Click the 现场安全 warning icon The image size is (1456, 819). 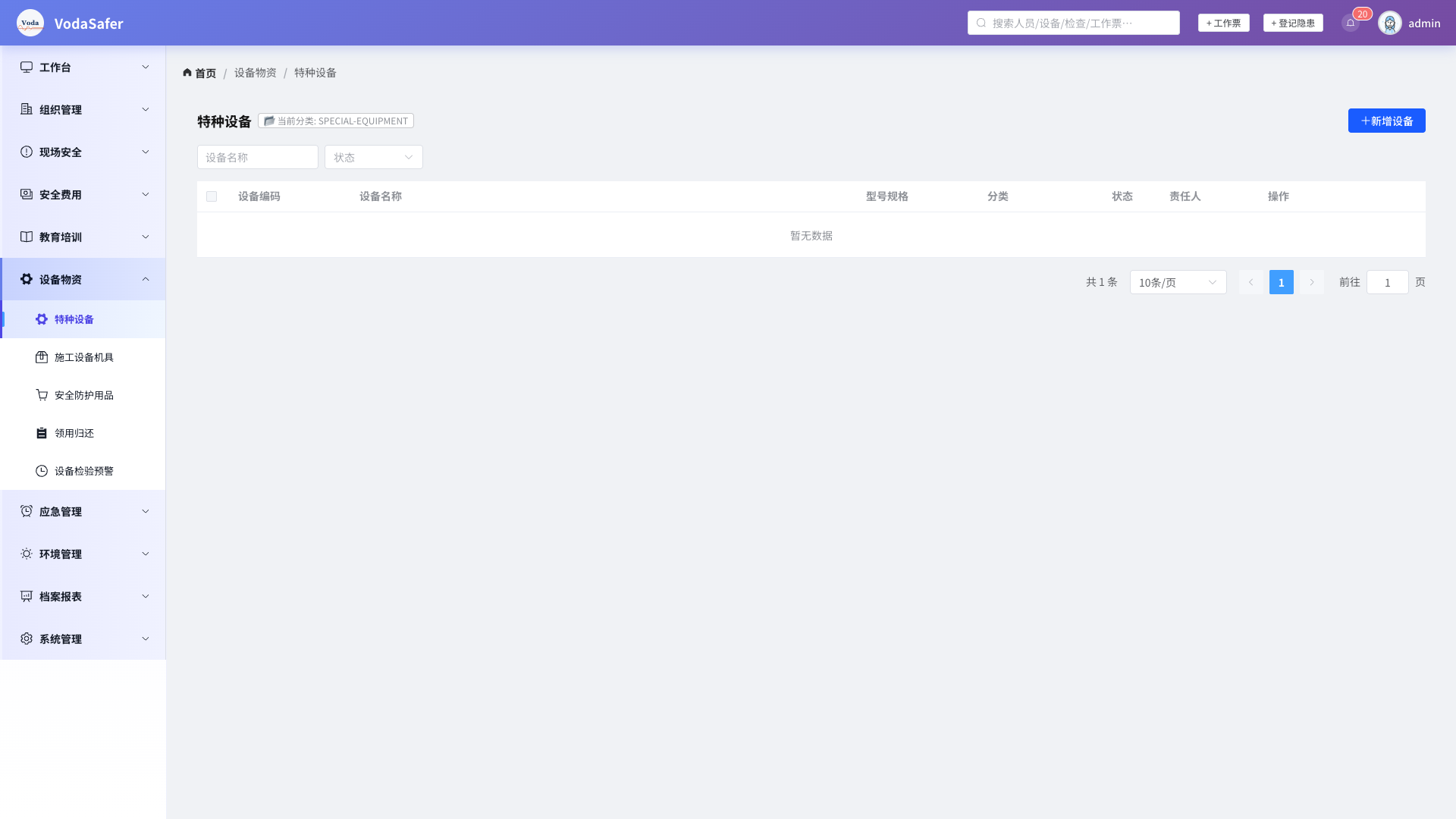click(x=27, y=152)
